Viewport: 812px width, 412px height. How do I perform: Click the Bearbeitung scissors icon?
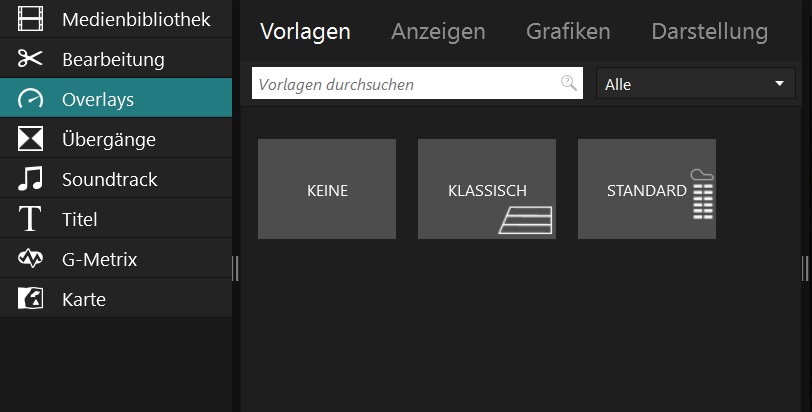[x=30, y=58]
